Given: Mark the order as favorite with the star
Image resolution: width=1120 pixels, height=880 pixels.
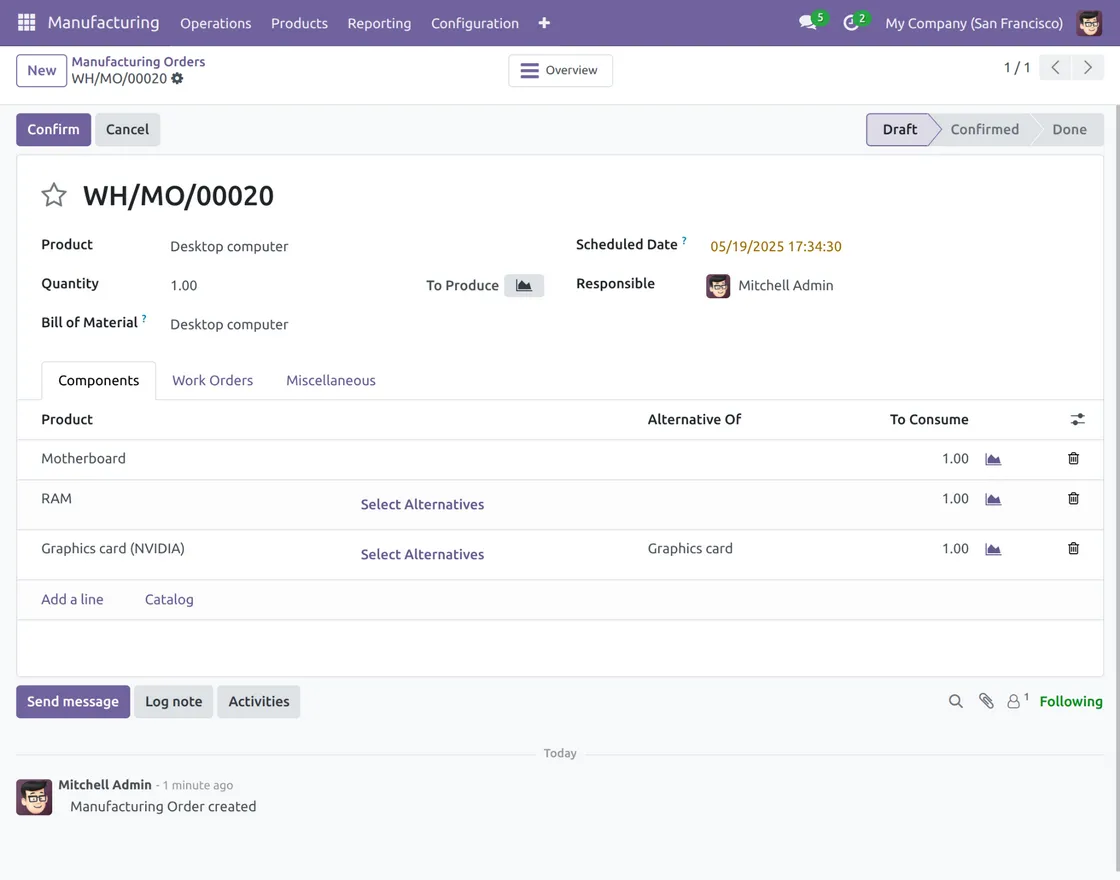Looking at the screenshot, I should click(54, 195).
